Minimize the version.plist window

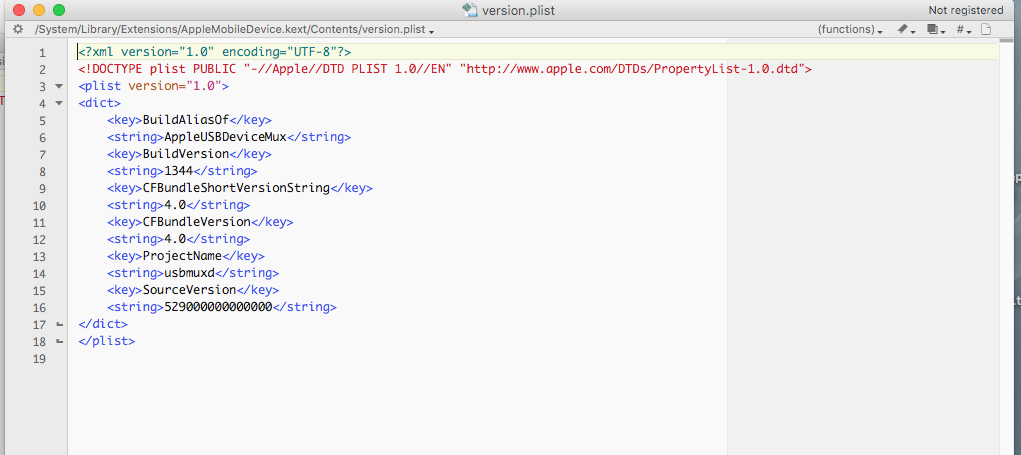pyautogui.click(x=39, y=10)
